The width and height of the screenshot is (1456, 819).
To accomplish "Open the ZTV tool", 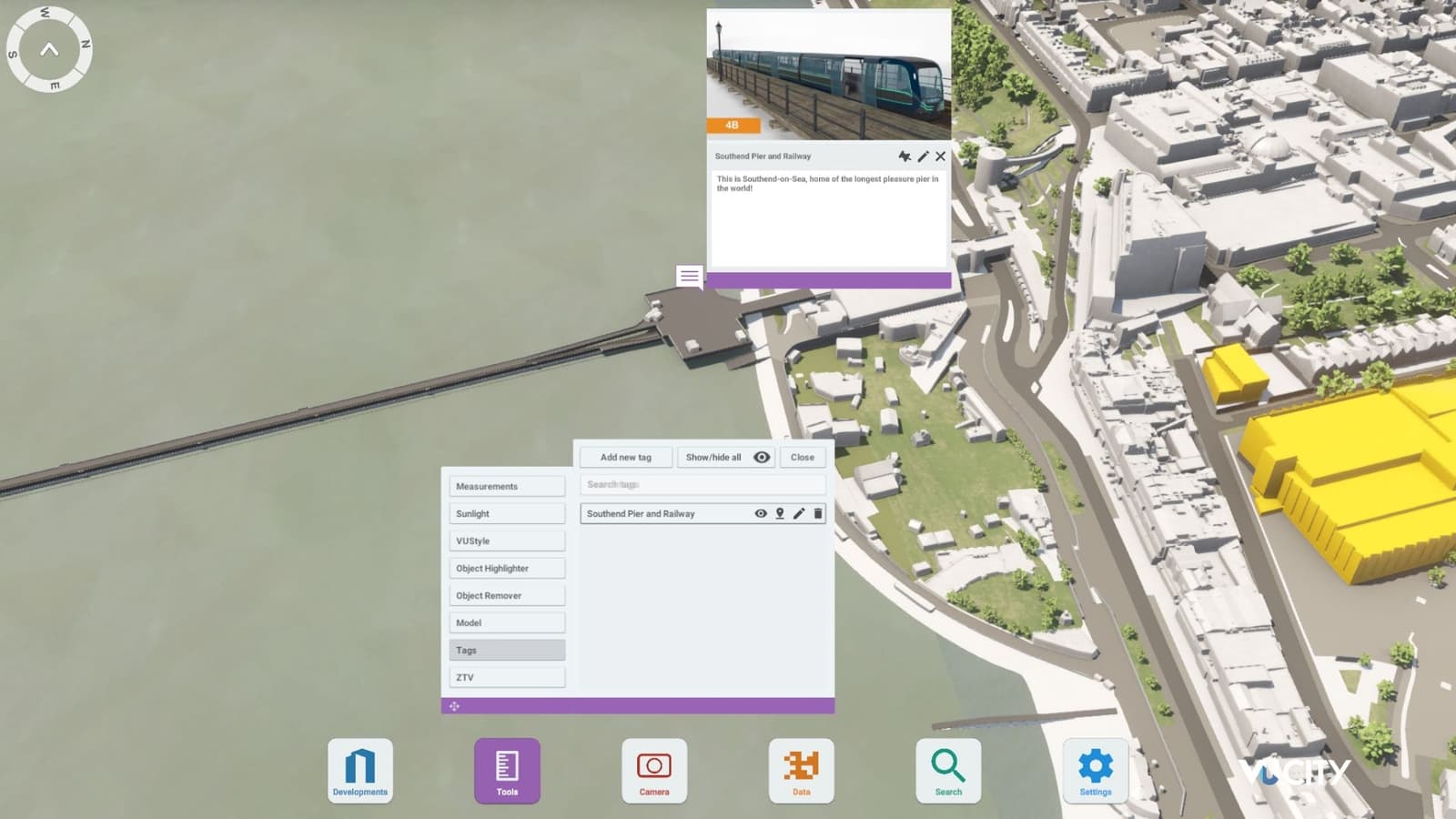I will pos(507,677).
